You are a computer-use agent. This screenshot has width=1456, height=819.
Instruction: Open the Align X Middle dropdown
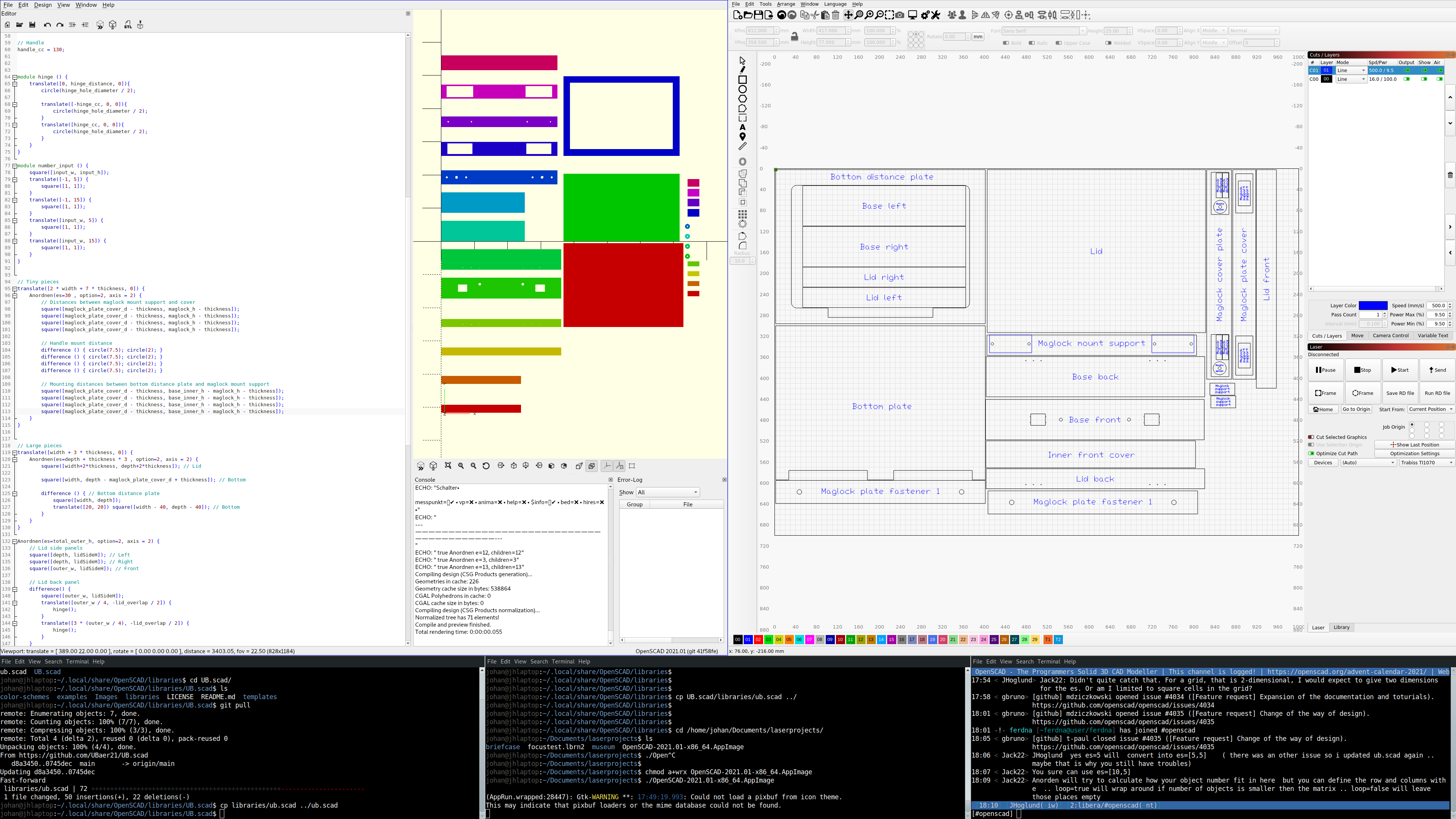pos(1214,30)
